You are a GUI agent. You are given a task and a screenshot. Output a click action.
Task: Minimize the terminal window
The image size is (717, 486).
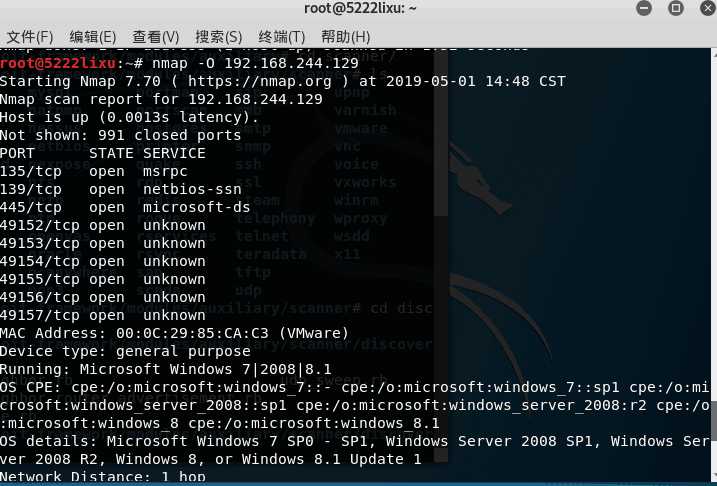point(642,9)
